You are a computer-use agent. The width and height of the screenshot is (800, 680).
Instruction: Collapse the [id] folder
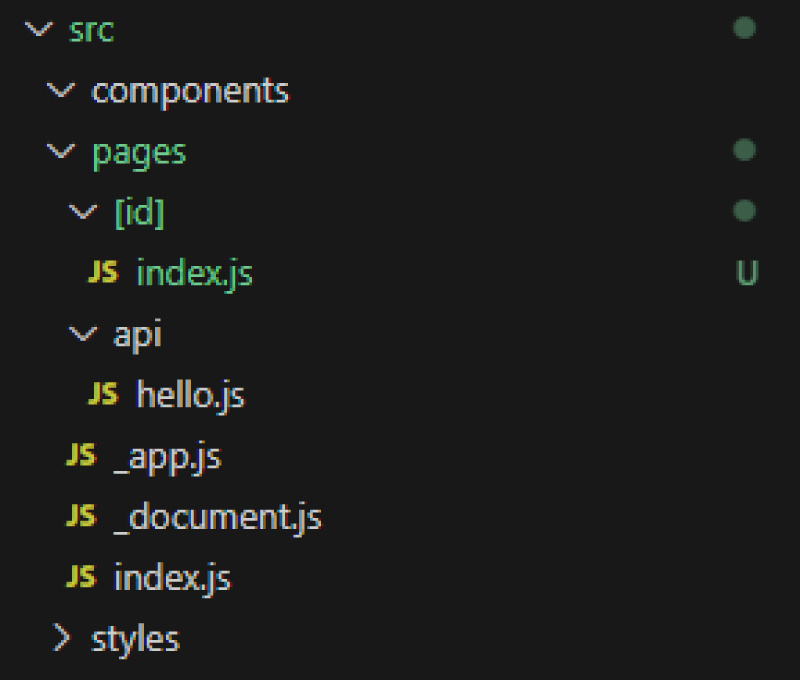point(80,211)
